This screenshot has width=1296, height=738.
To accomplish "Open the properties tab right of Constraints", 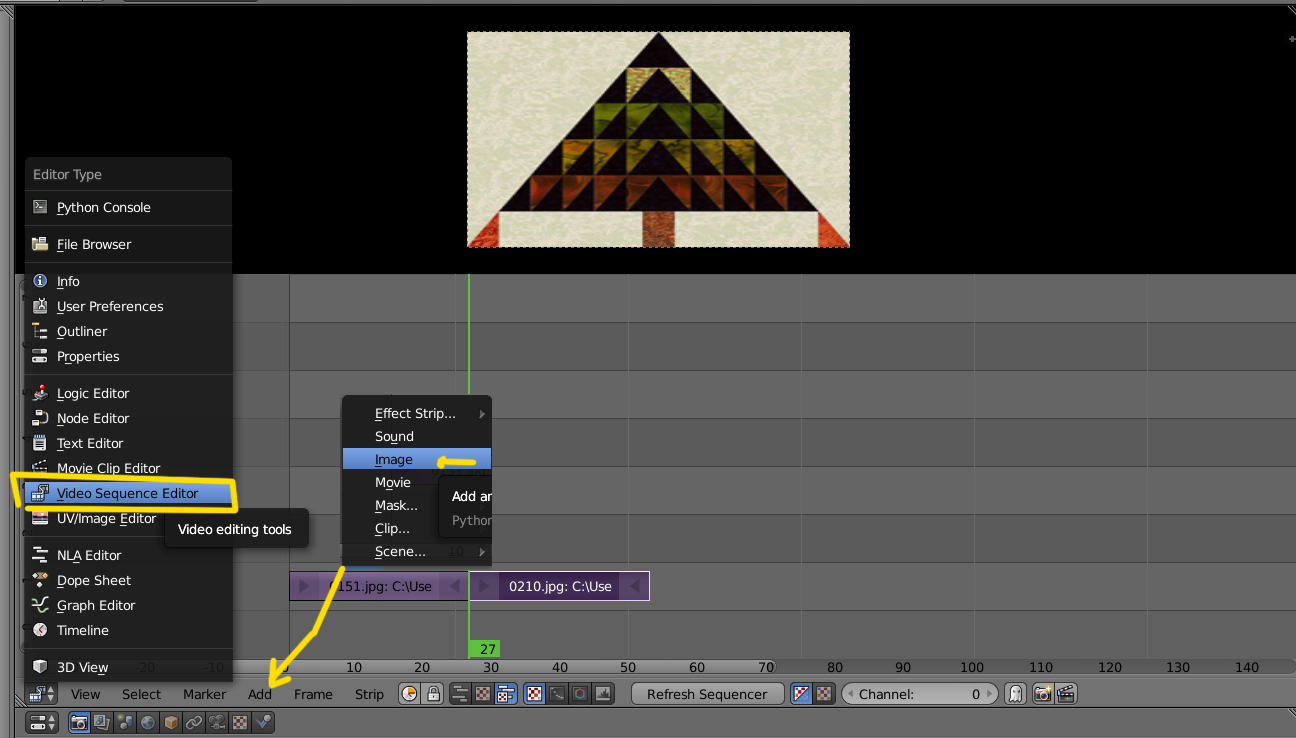I will coord(217,722).
